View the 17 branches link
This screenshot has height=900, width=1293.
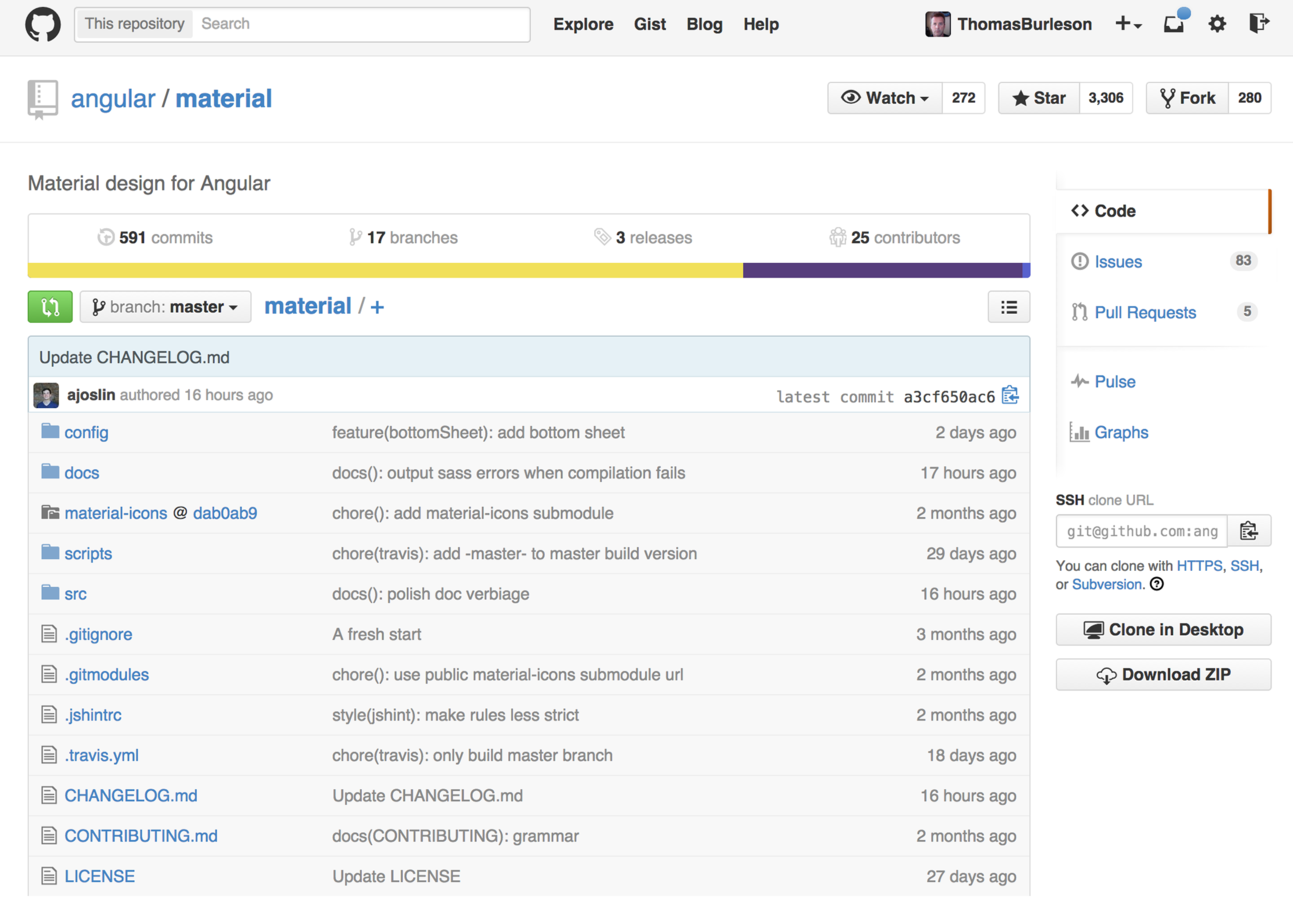[403, 238]
